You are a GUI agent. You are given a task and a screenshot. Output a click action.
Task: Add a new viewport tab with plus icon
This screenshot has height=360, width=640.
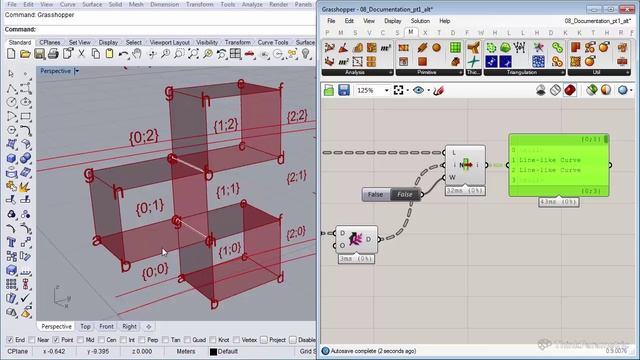tap(149, 327)
